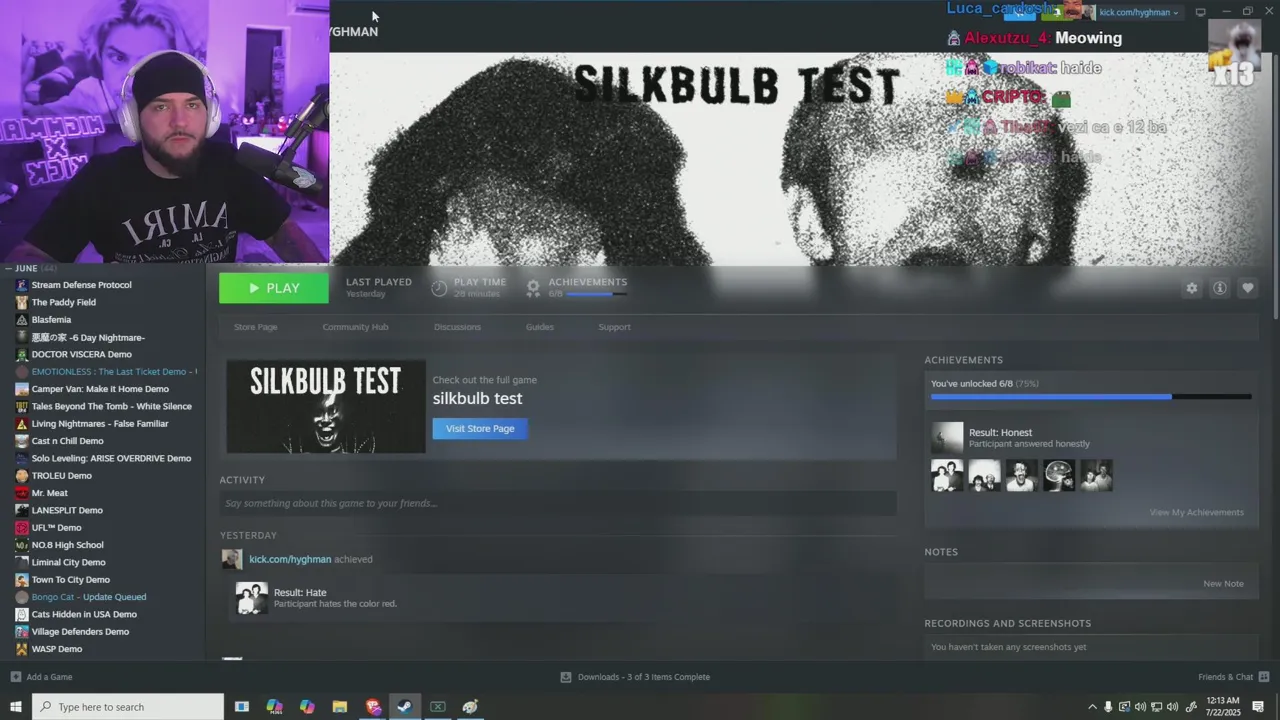The image size is (1280, 720).
Task: Go to the Discussions tab
Action: [457, 327]
